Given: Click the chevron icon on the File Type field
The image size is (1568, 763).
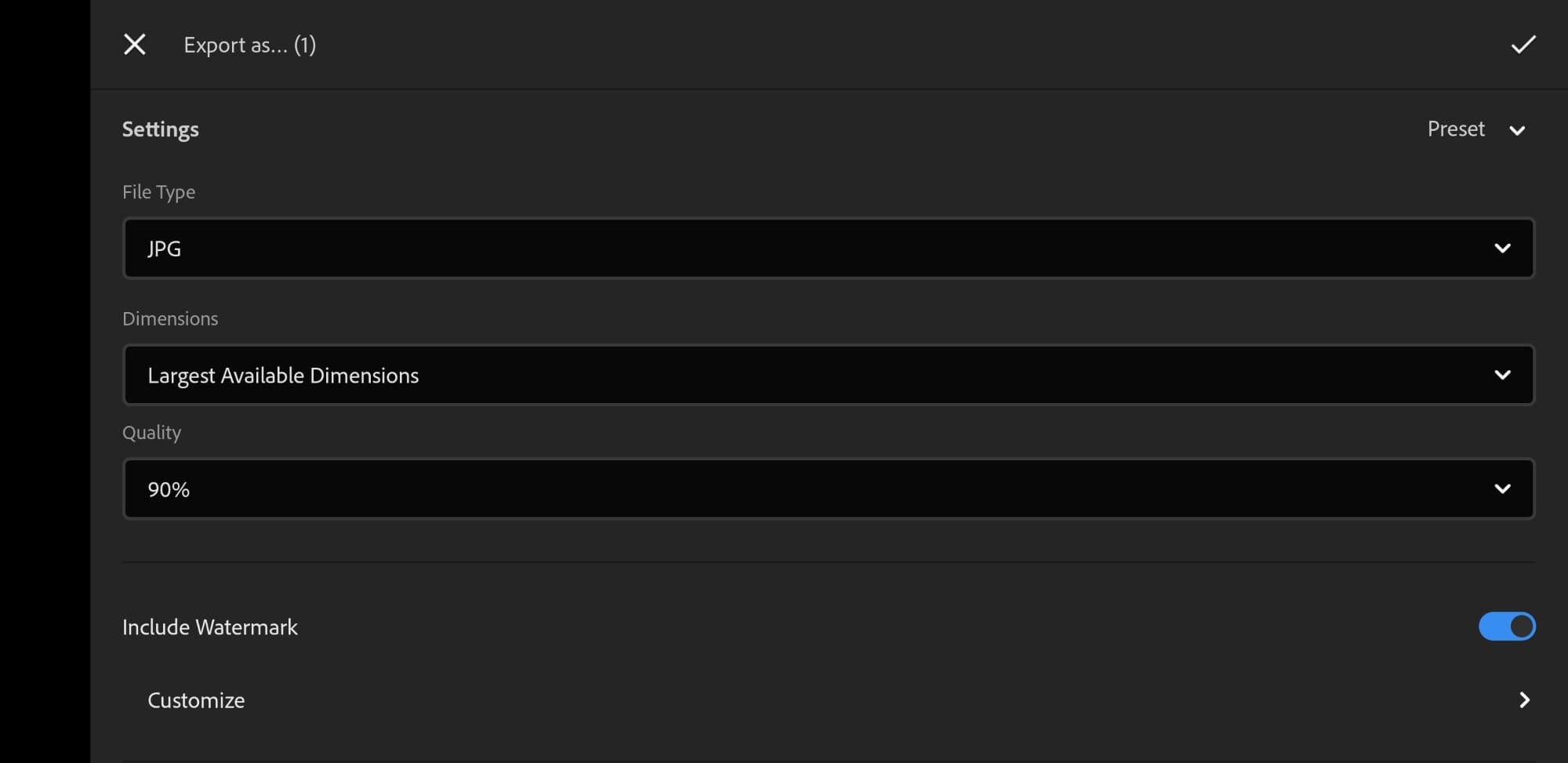Looking at the screenshot, I should click(1503, 248).
